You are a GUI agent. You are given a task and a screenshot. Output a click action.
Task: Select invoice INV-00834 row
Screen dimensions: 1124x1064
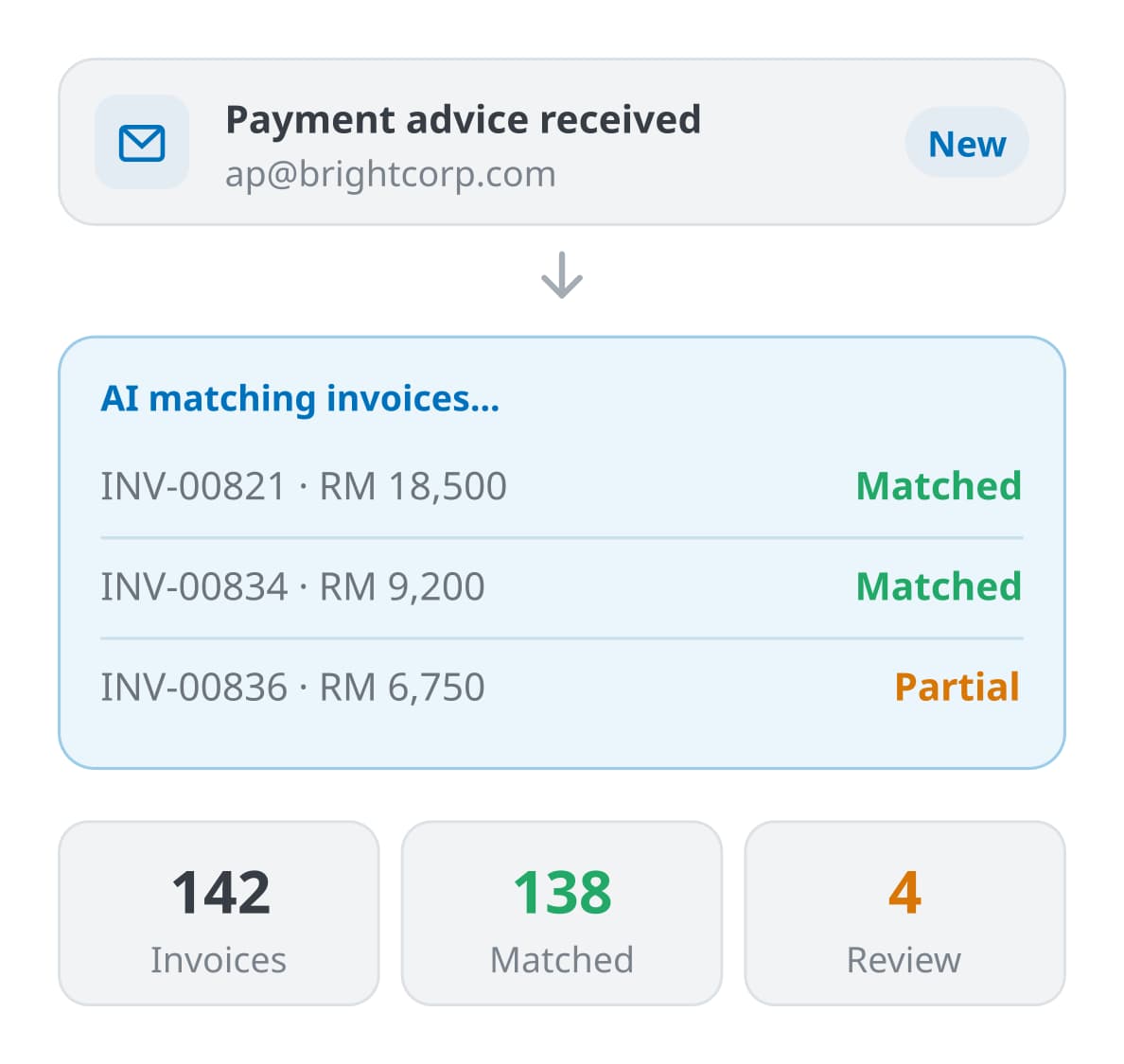562,586
